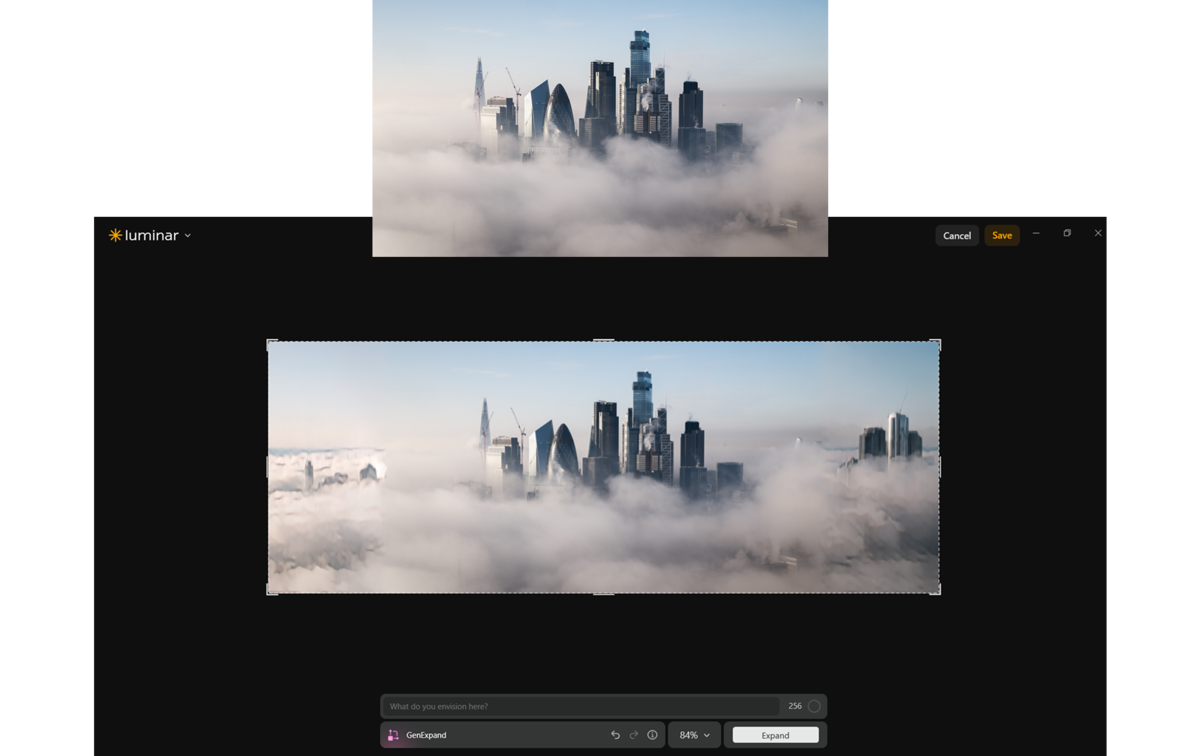Image resolution: width=1200 pixels, height=756 pixels.
Task: Open the info icon in GenExpand bar
Action: click(652, 735)
